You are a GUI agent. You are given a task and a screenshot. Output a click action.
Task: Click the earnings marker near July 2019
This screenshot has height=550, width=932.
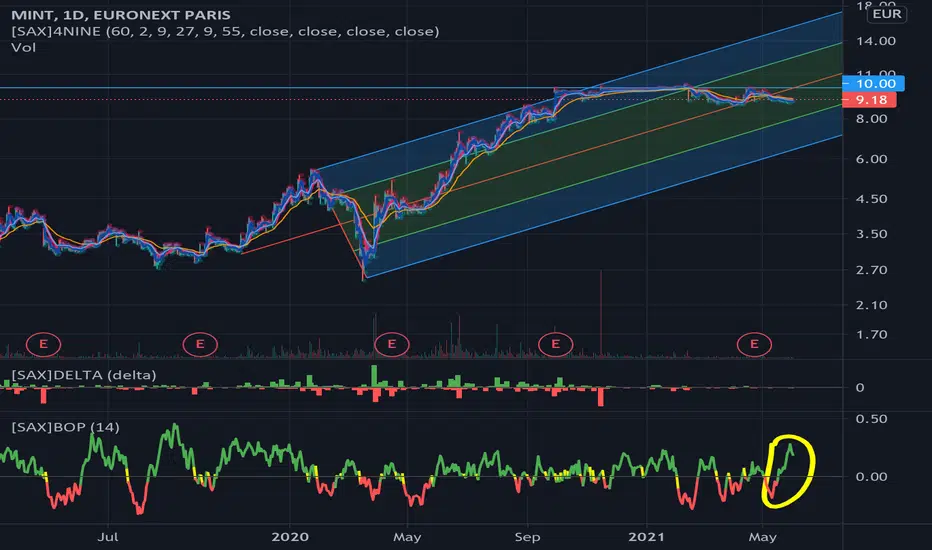(43, 344)
